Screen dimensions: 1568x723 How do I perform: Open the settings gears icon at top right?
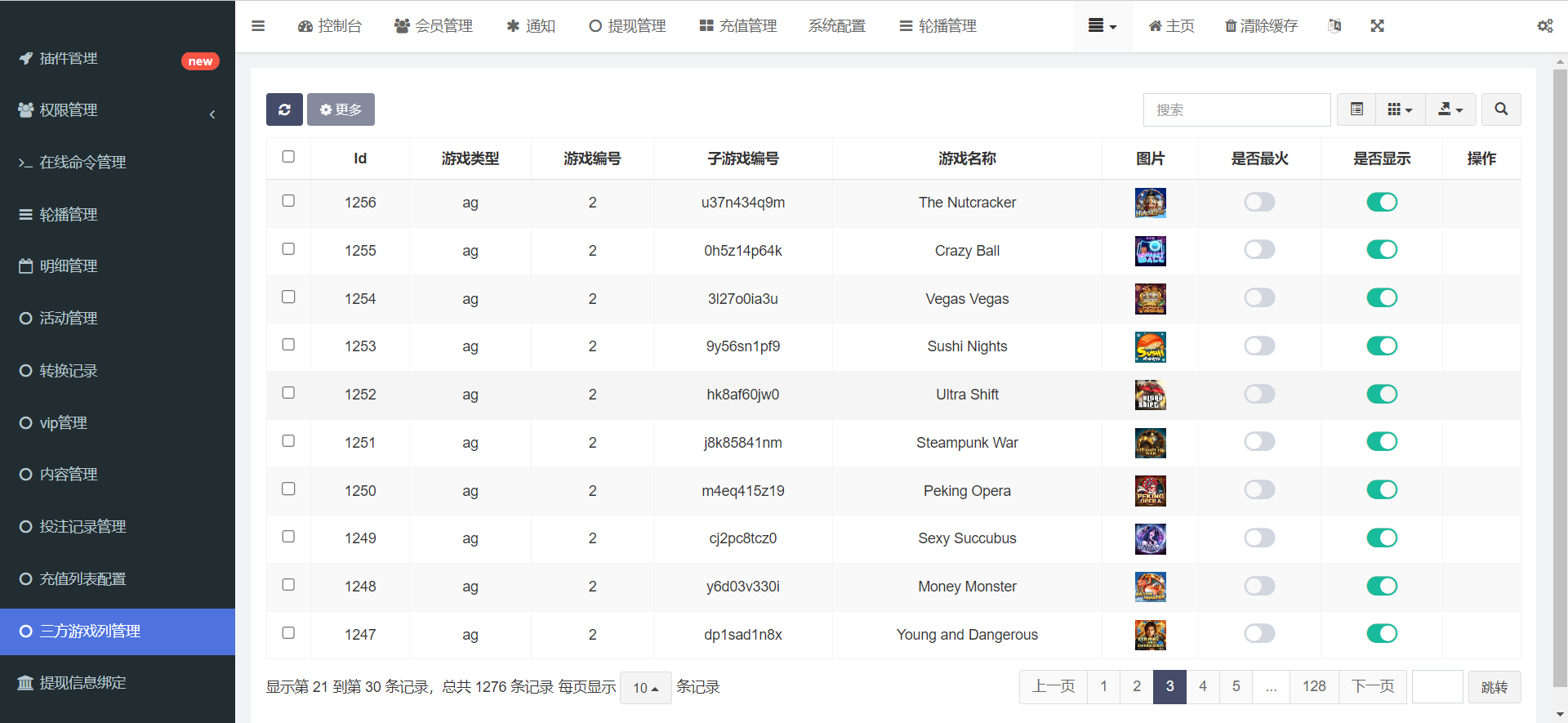pos(1544,26)
